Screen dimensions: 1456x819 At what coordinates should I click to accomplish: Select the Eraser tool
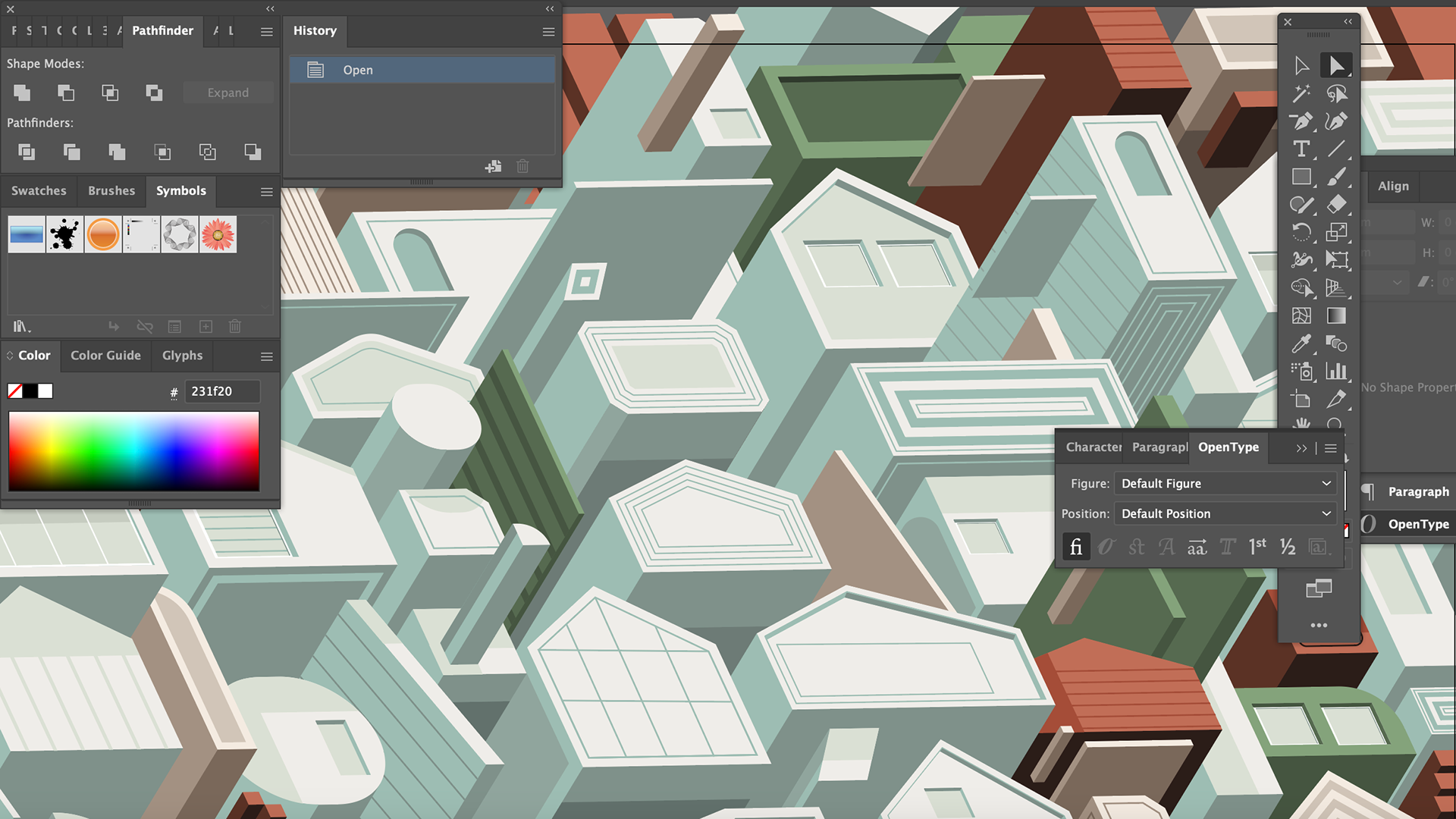tap(1336, 205)
